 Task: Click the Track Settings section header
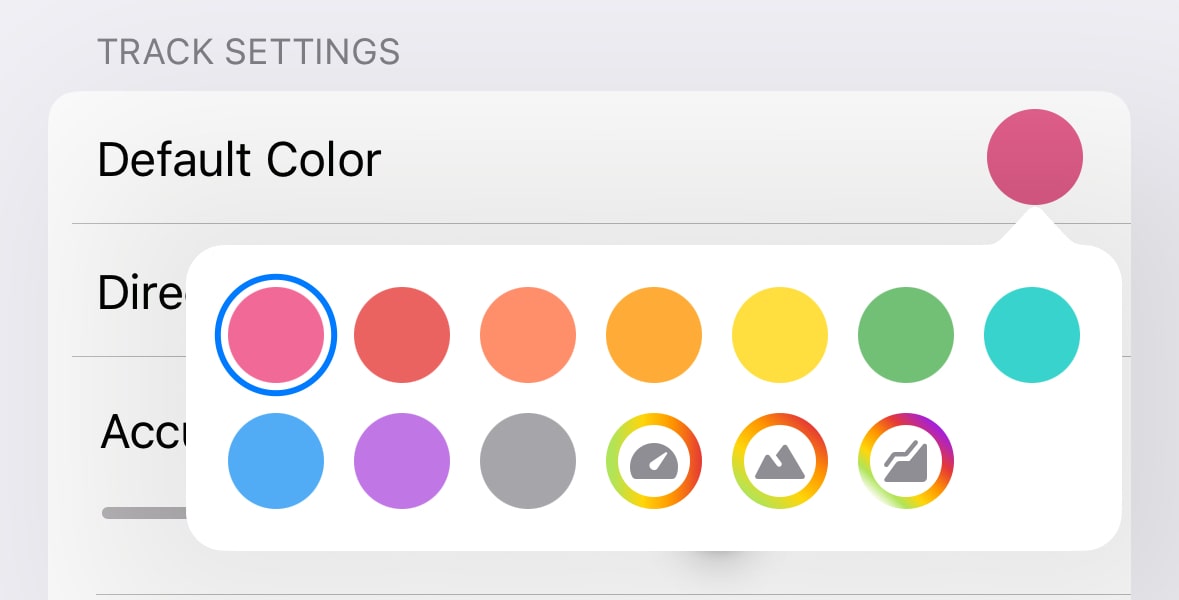coord(248,51)
